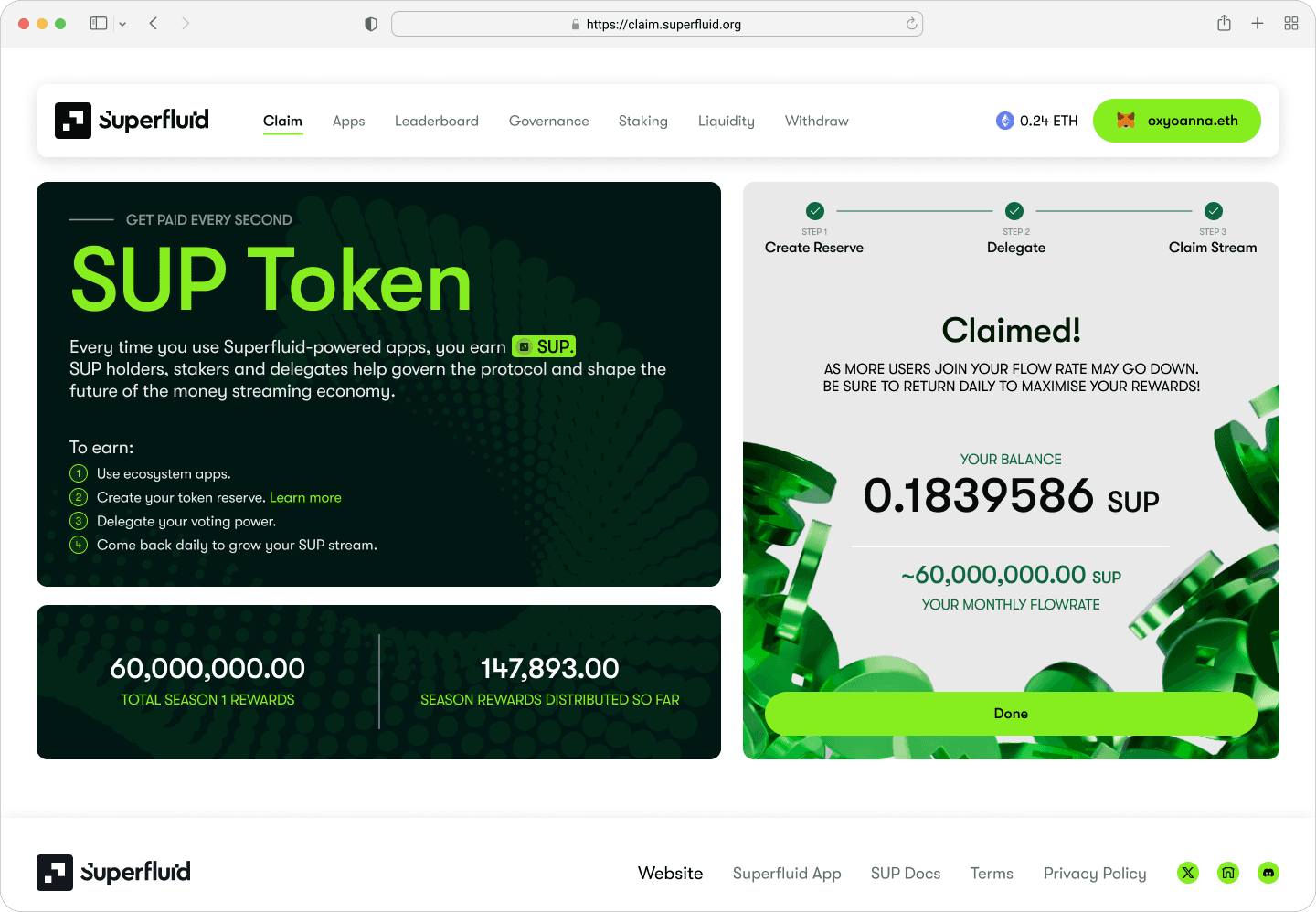
Task: Show the tab overview grid
Action: 1291,24
